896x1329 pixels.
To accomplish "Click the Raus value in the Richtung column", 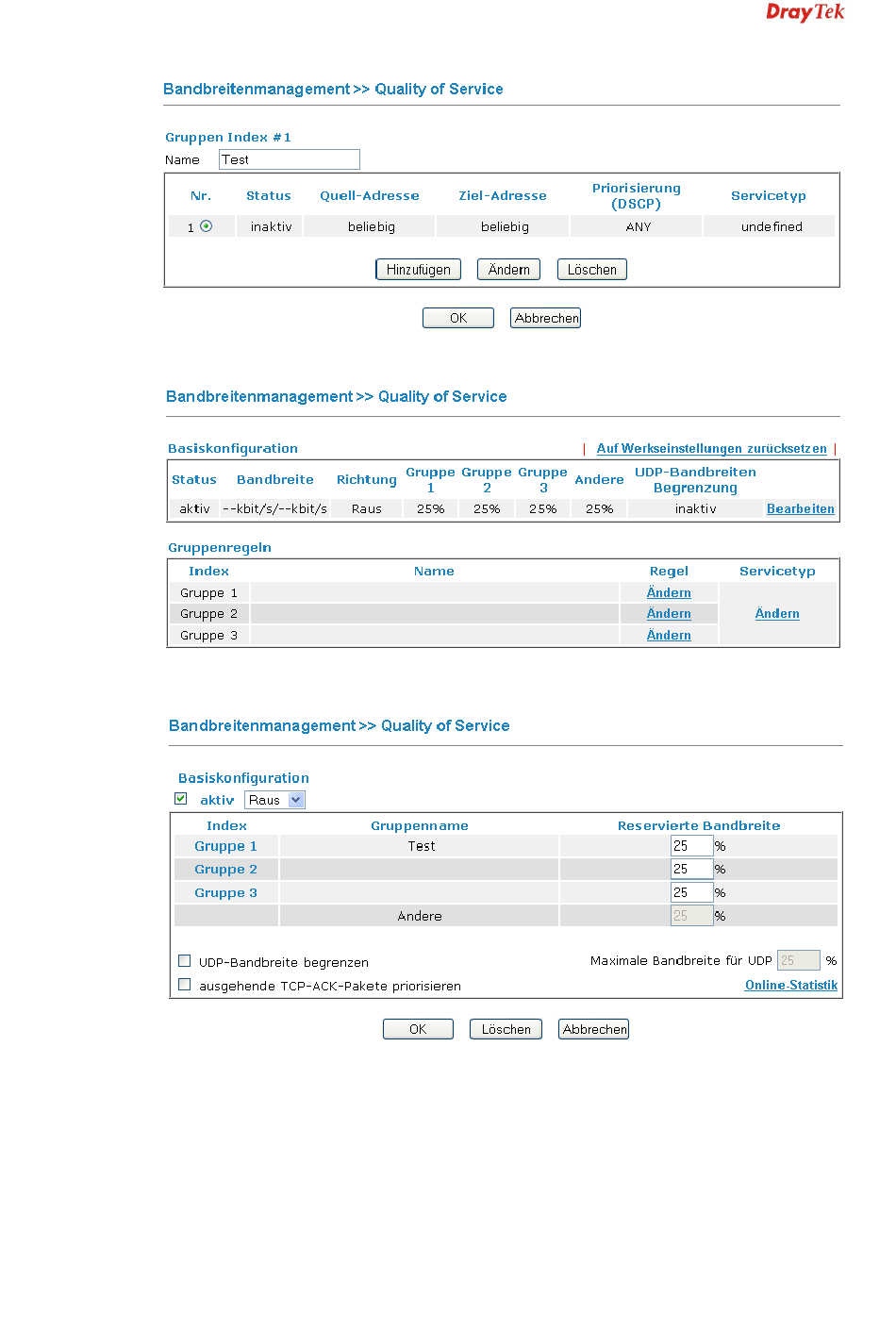I will pyautogui.click(x=367, y=508).
